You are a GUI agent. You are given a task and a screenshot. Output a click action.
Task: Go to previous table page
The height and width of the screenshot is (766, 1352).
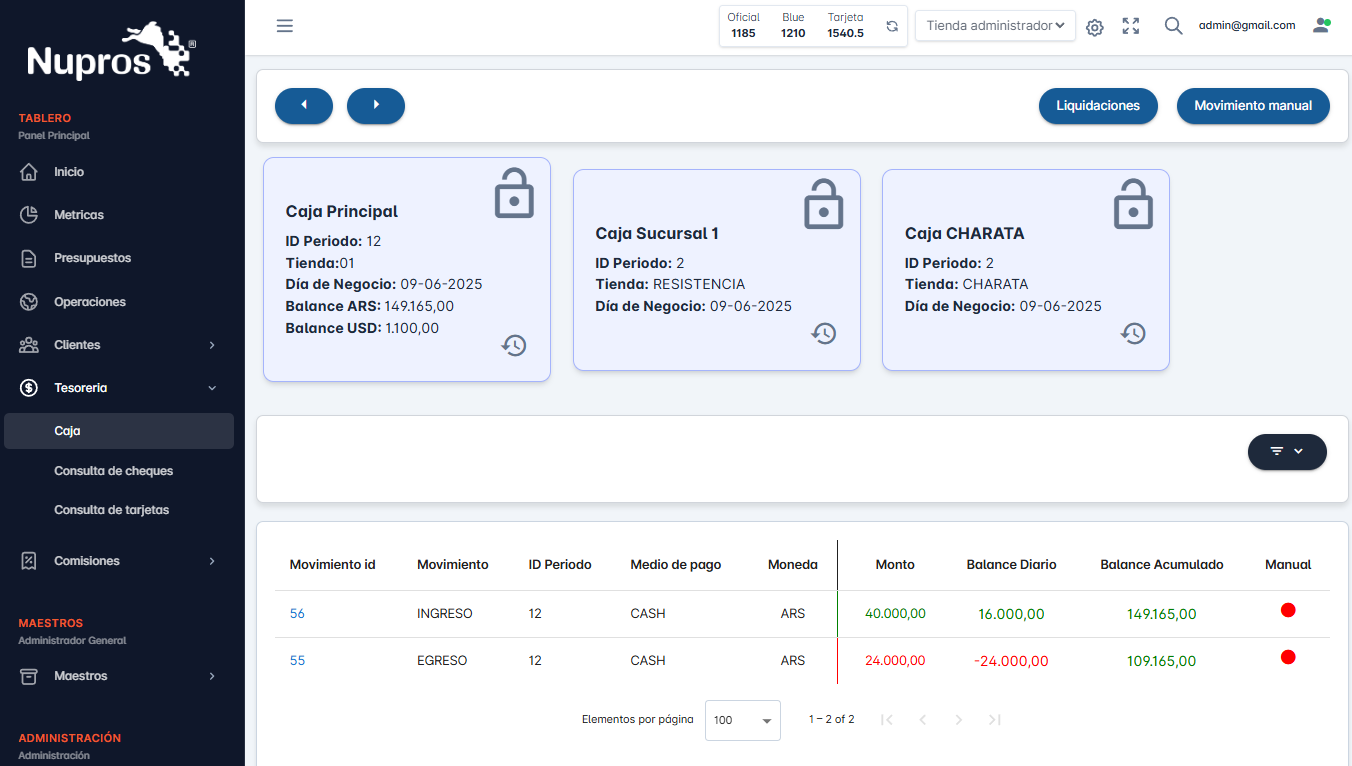tap(923, 720)
